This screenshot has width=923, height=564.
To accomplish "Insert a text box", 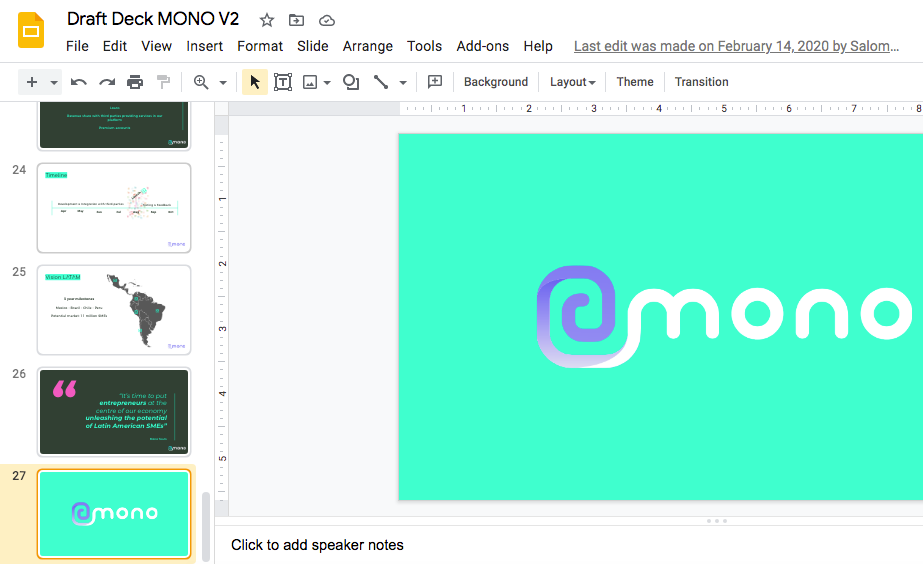I will [283, 82].
